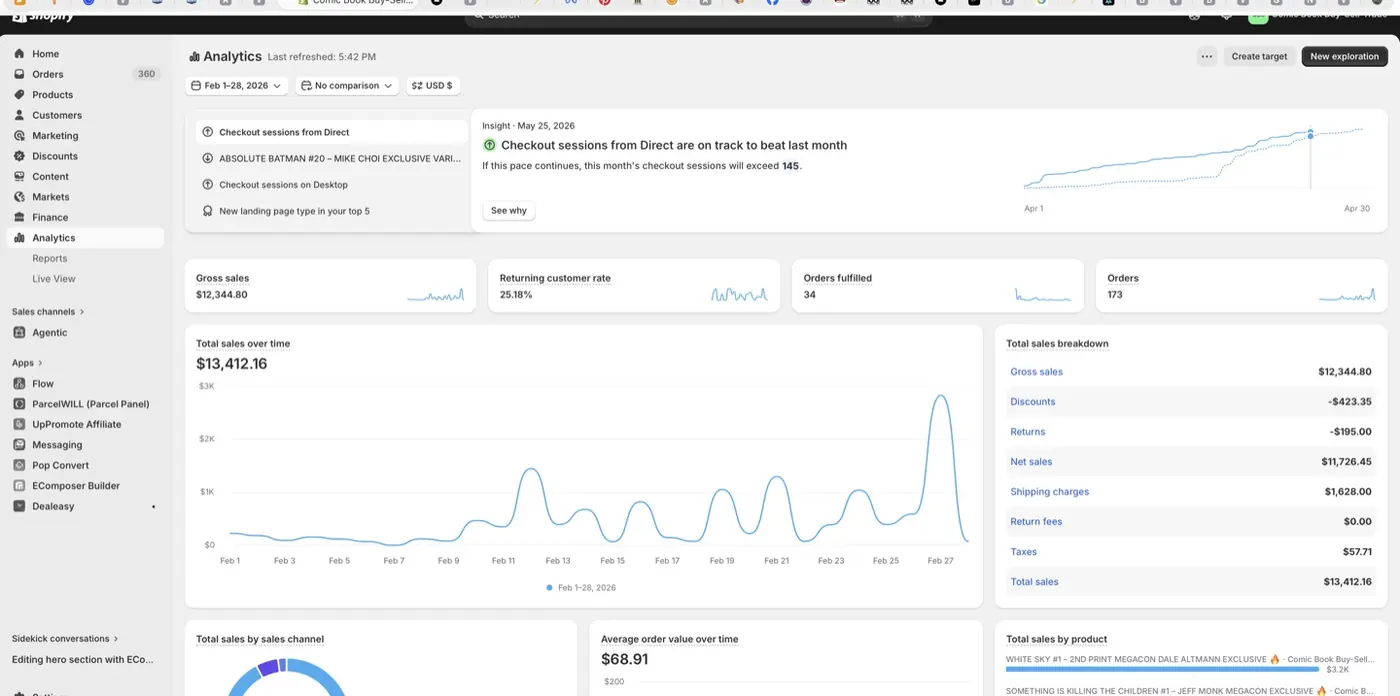The width and height of the screenshot is (1400, 696).
Task: Click the Markets globe icon
Action: pyautogui.click(x=19, y=197)
